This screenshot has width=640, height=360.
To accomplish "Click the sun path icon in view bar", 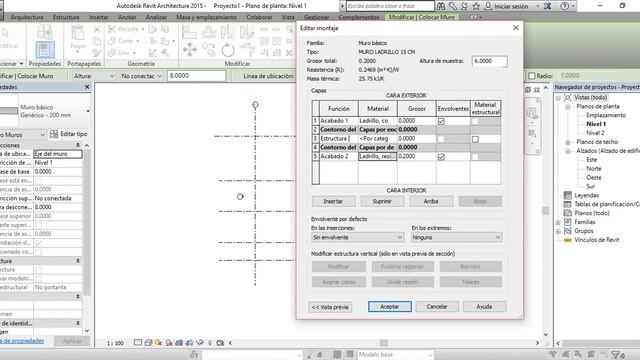I will pyautogui.click(x=158, y=343).
